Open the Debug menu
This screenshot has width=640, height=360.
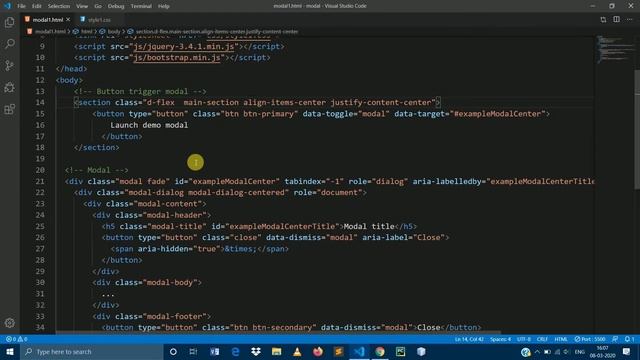pyautogui.click(x=116, y=6)
